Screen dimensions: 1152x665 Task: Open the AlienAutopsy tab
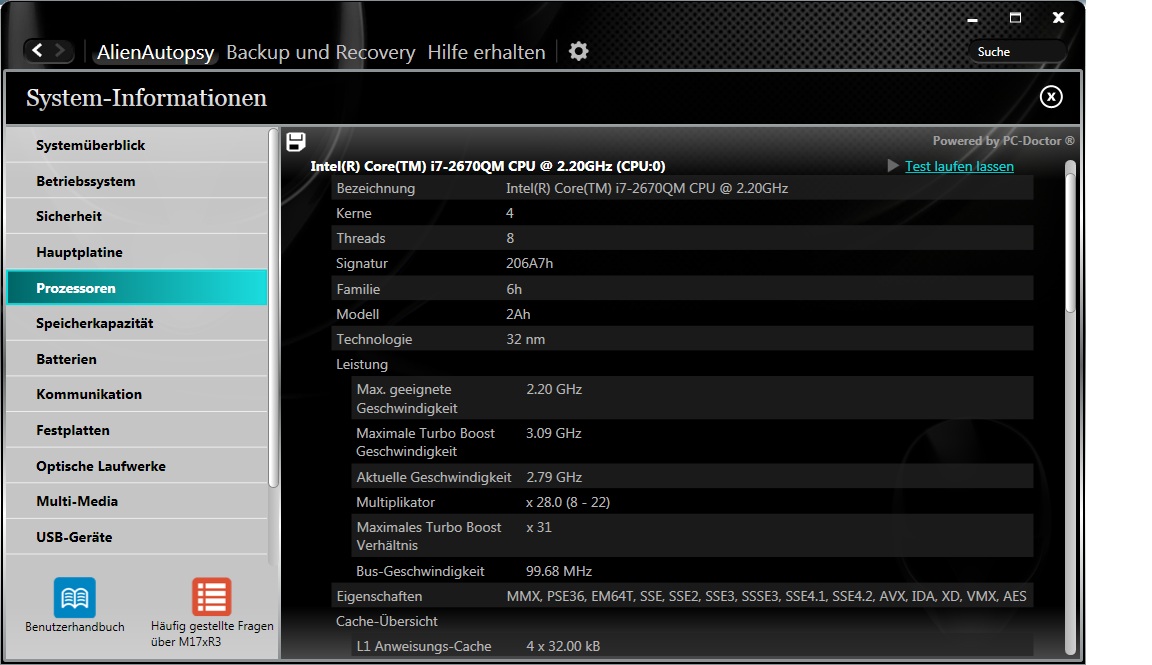point(156,52)
